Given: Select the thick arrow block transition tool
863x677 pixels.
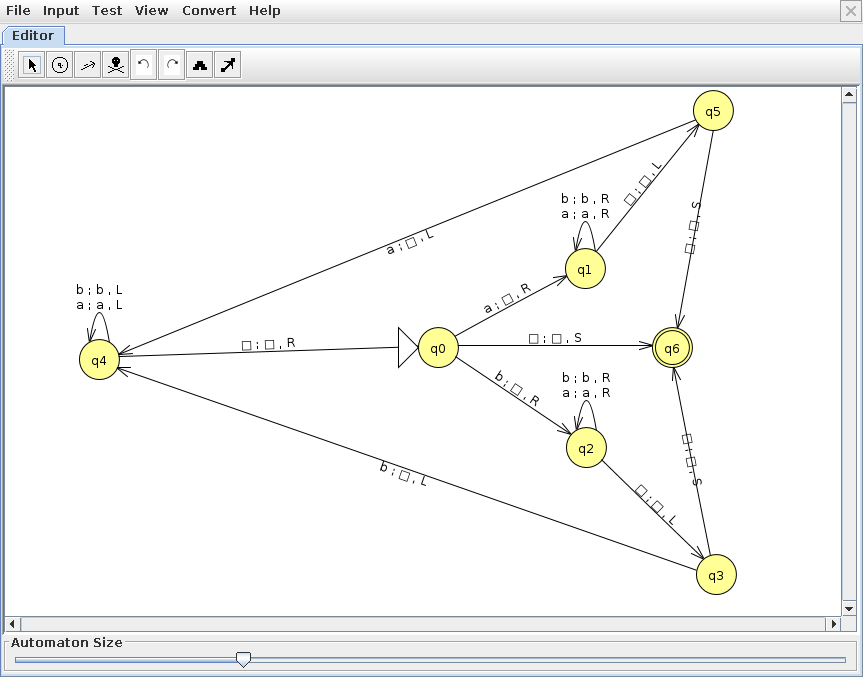Looking at the screenshot, I should pyautogui.click(x=228, y=65).
